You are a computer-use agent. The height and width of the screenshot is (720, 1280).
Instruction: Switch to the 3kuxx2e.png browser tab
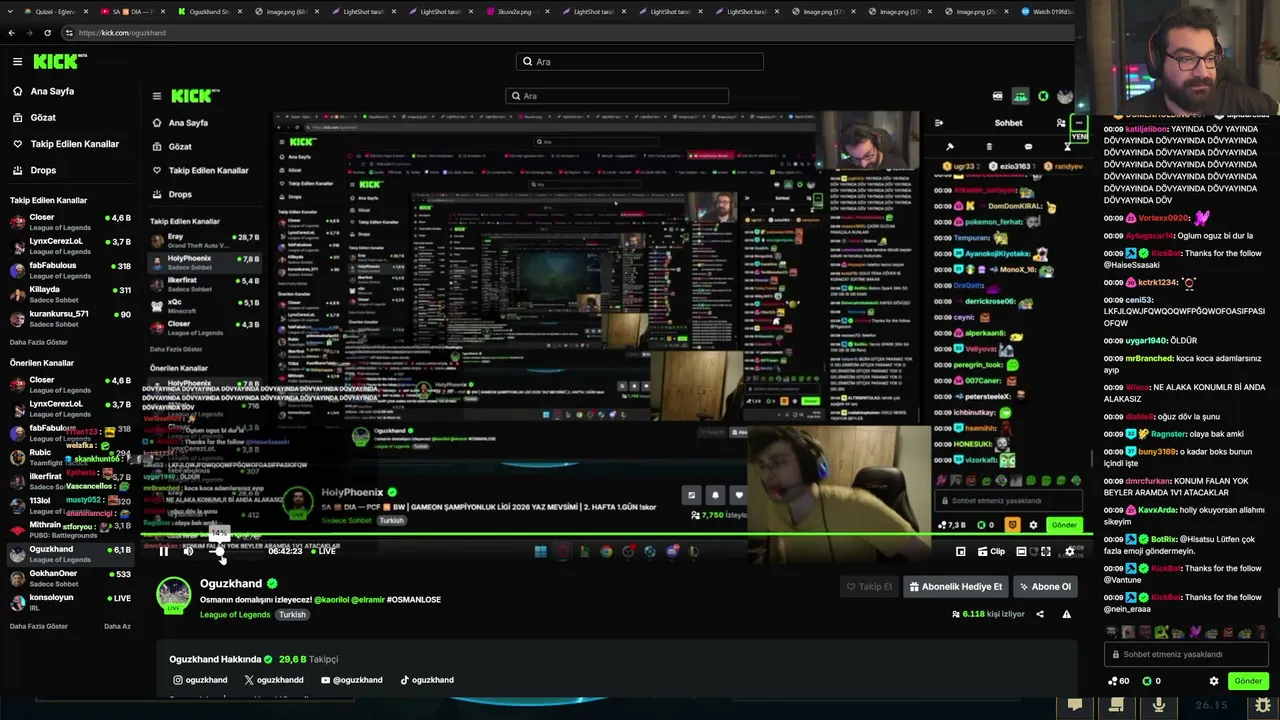click(518, 12)
